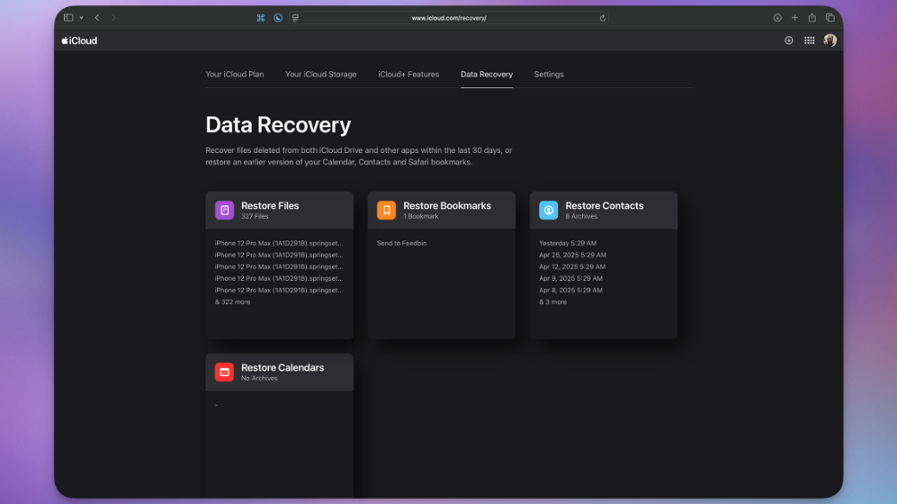Switch to Your iCloud Plan tab

[234, 74]
